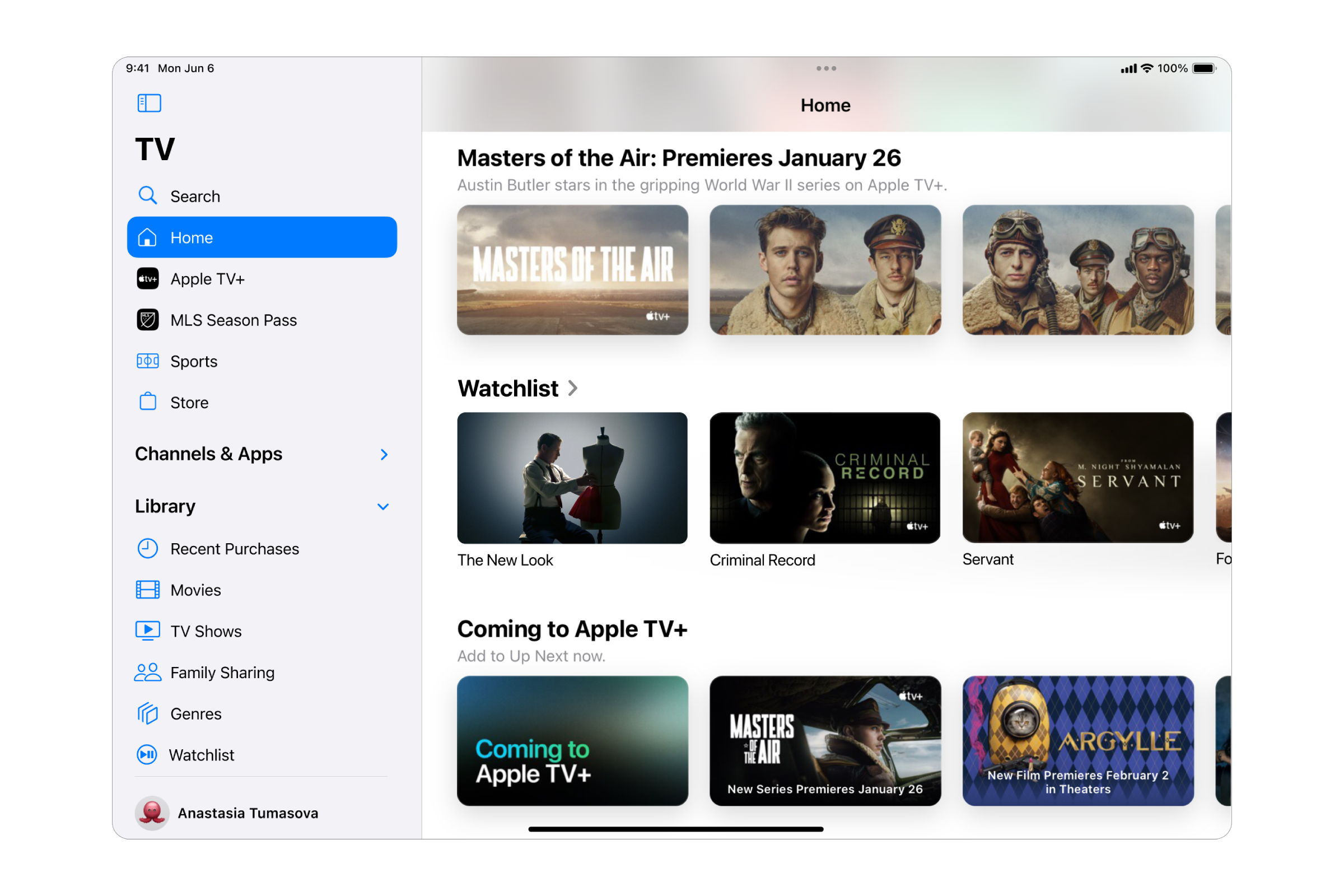Screen dimensions: 1344x896
Task: Click the Movies filmstrip icon
Action: (x=147, y=590)
